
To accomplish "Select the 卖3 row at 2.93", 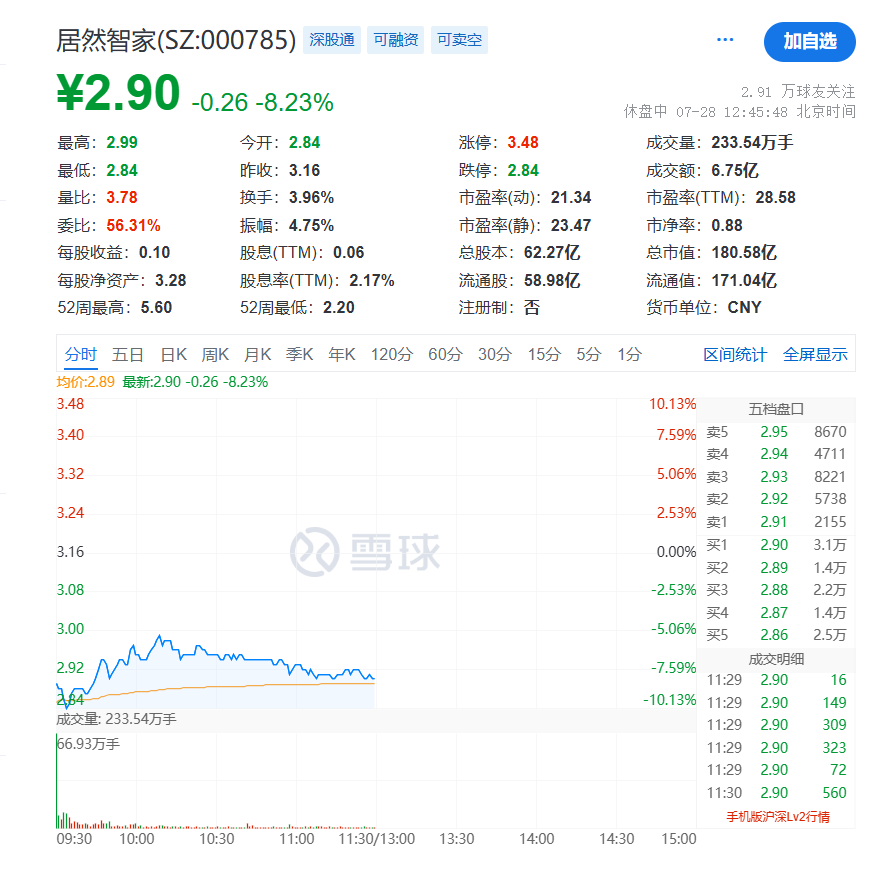I will pyautogui.click(x=776, y=477).
